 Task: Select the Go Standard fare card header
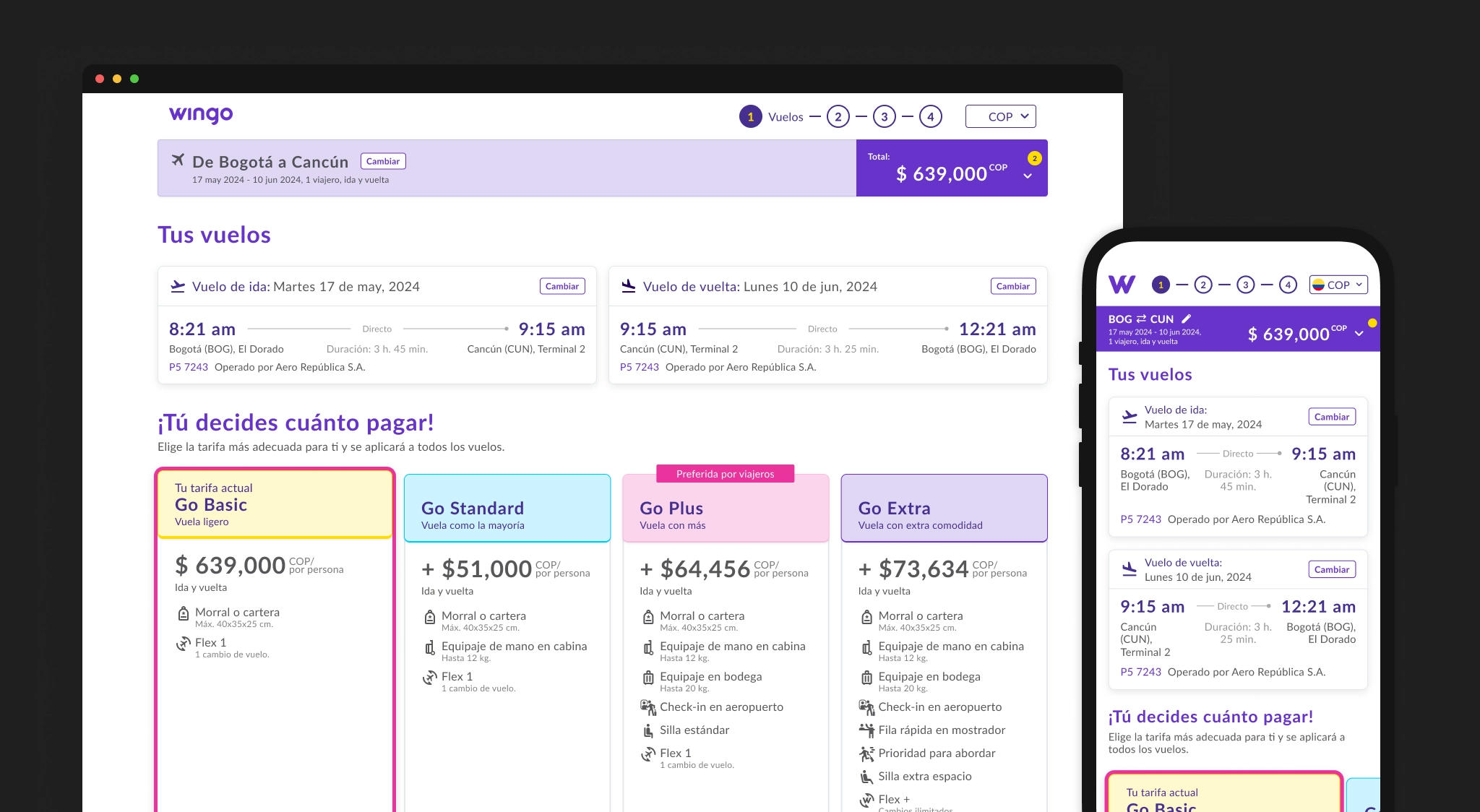507,508
